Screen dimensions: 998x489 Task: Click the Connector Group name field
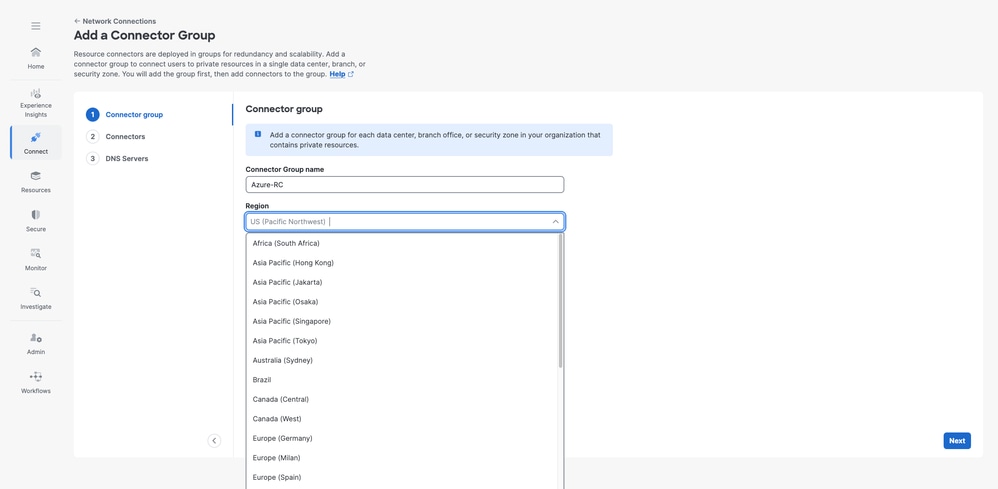click(x=405, y=185)
